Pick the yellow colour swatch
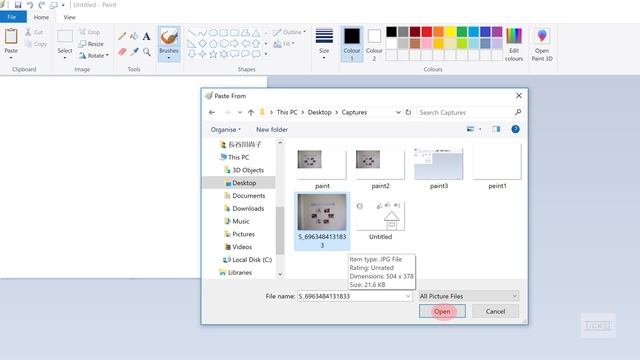The image size is (640, 360). pos(450,32)
